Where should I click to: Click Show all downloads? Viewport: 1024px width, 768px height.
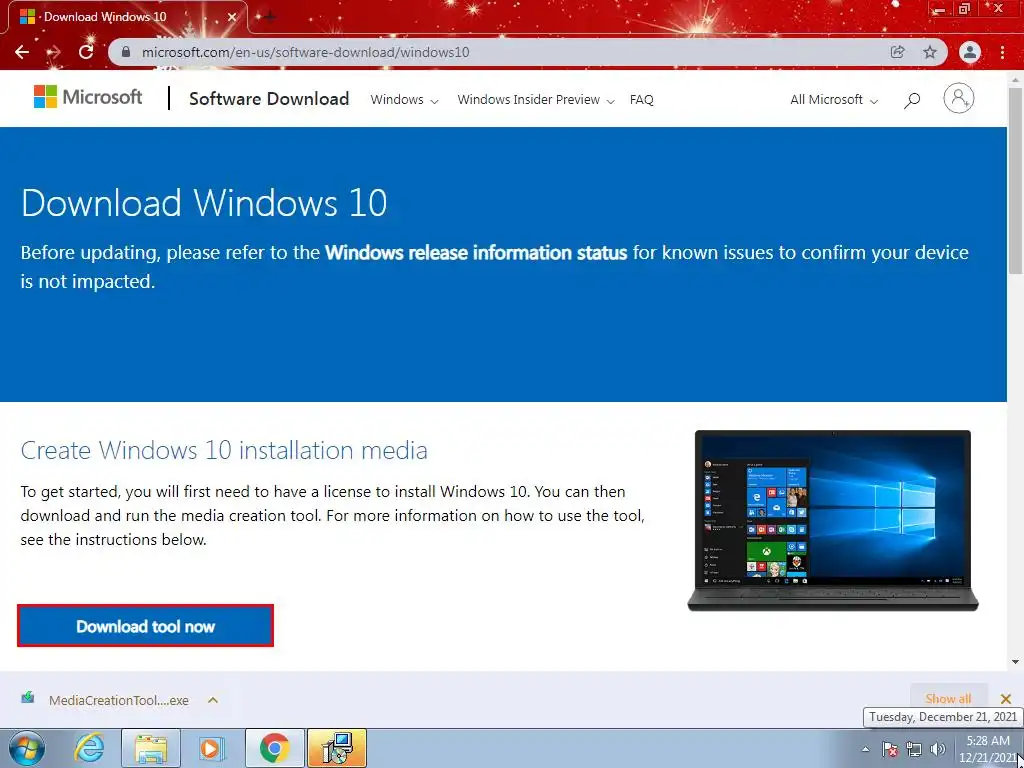tap(948, 699)
